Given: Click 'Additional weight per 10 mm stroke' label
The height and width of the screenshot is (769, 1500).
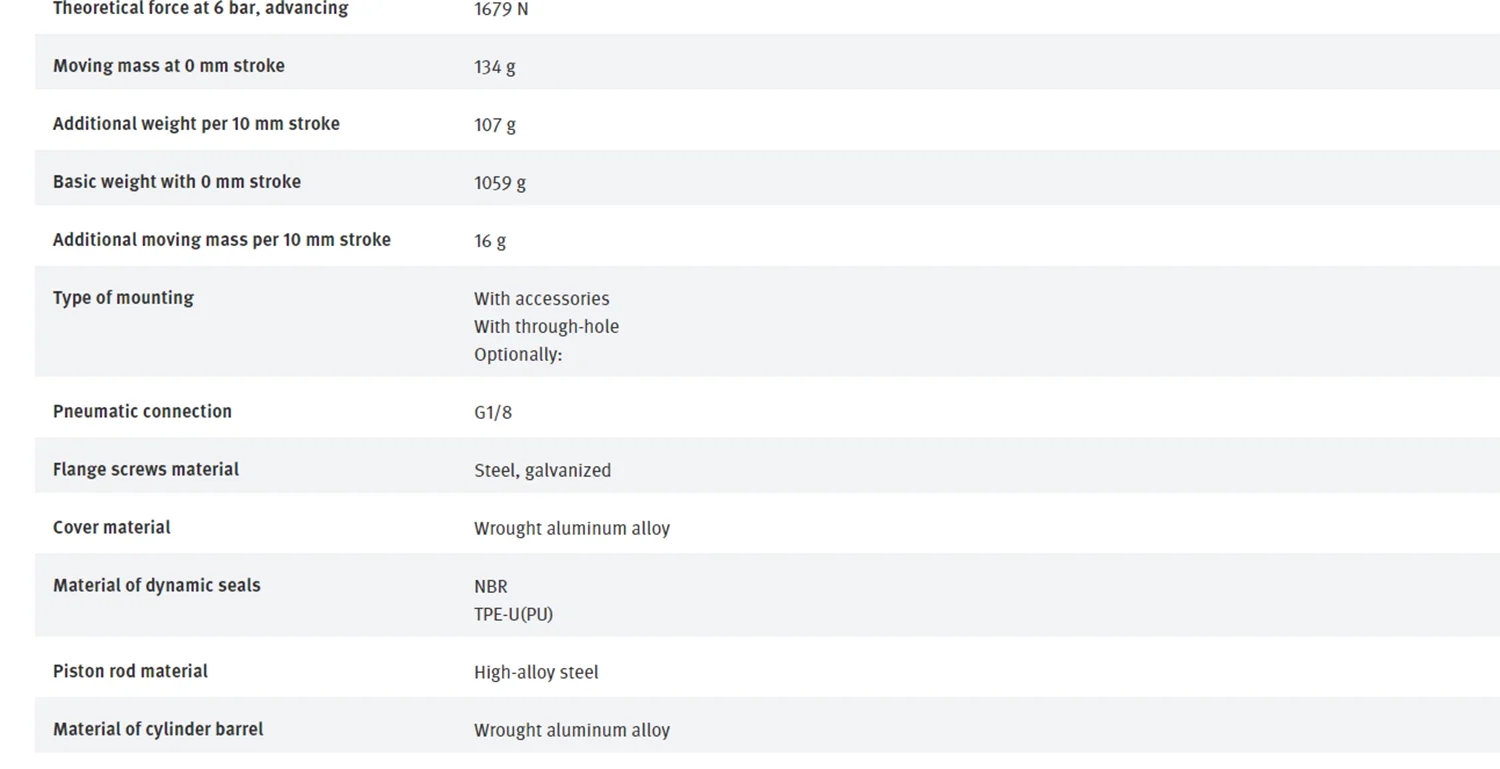Looking at the screenshot, I should pos(196,124).
